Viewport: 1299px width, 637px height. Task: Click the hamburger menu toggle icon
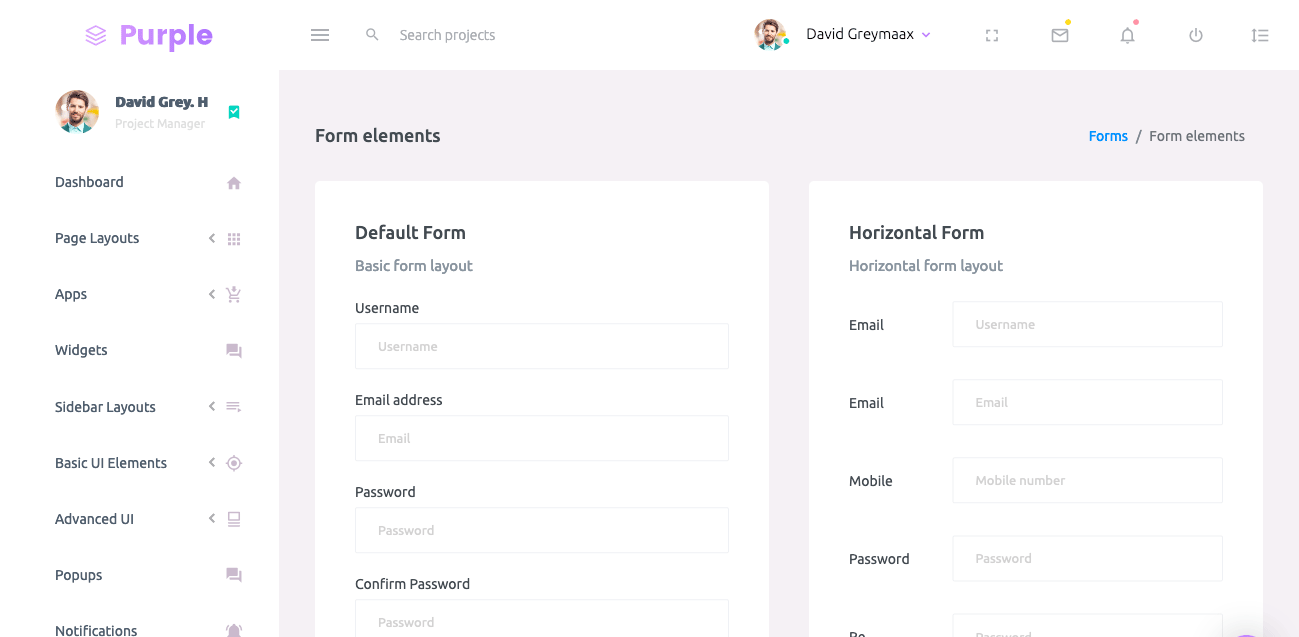(320, 35)
